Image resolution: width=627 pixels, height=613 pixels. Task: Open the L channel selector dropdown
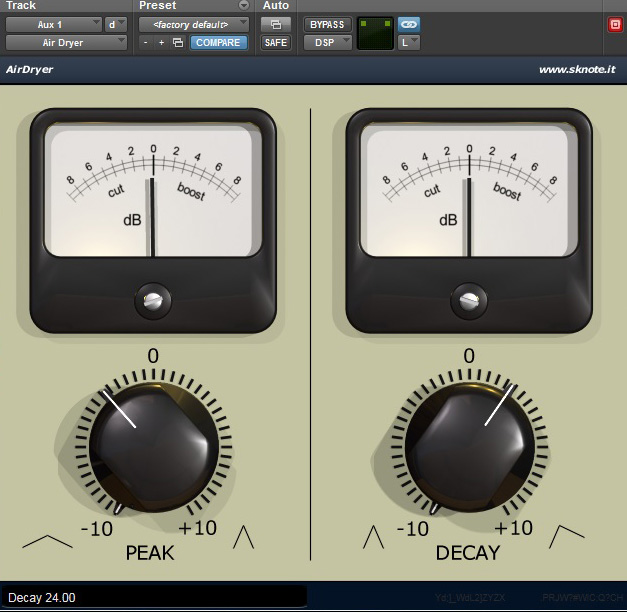(x=409, y=43)
